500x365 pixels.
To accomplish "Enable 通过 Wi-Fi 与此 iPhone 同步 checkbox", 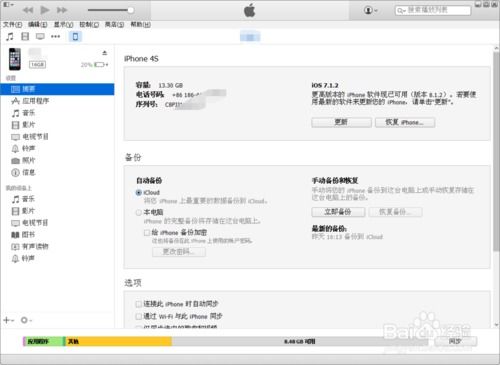I will coord(138,316).
